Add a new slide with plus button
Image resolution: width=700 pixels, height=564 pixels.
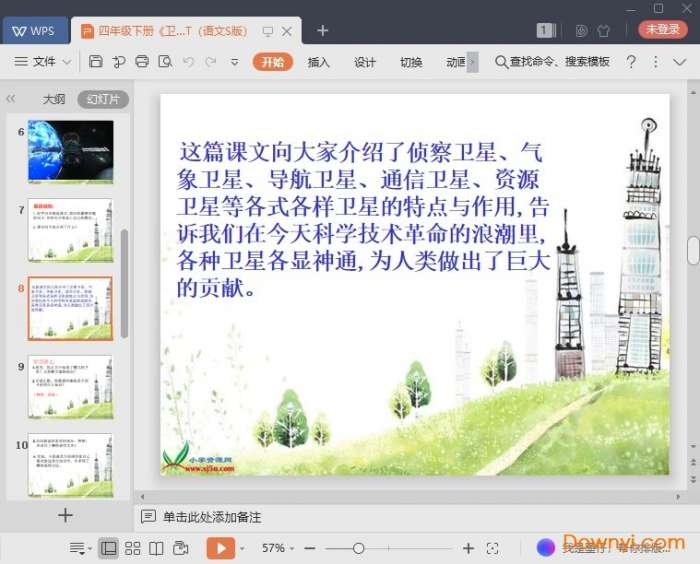click(65, 516)
